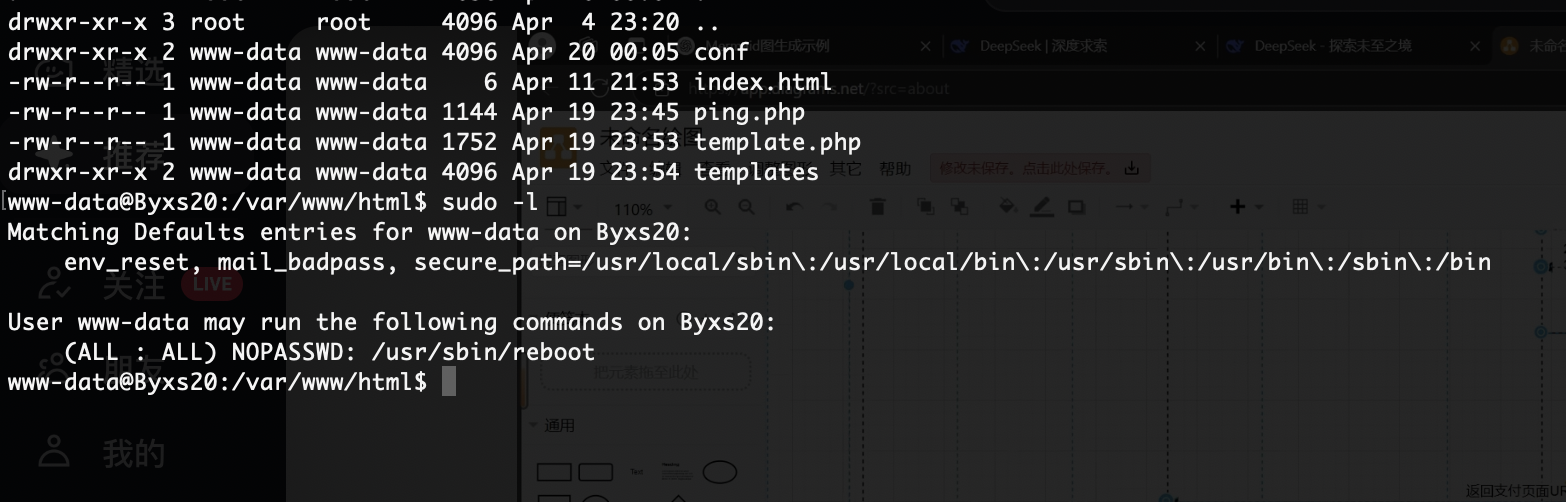This screenshot has height=502, width=1566.
Task: Click the delete trash can icon
Action: [878, 207]
